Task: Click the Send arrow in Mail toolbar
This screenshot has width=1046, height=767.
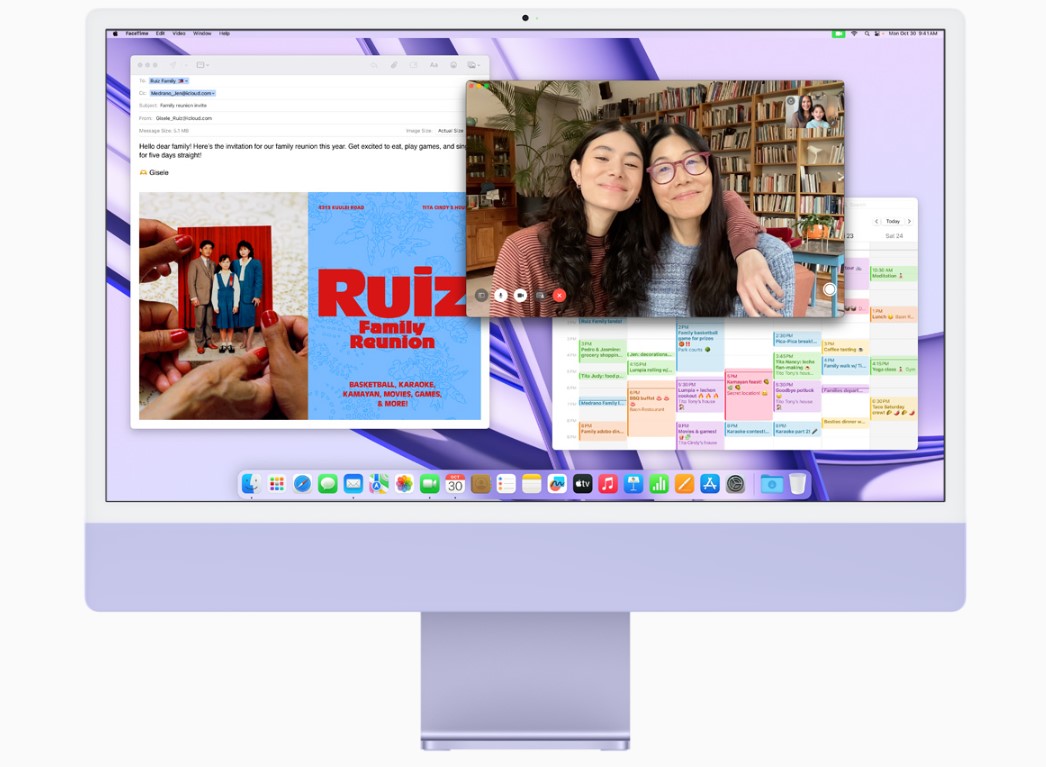Action: coord(172,65)
